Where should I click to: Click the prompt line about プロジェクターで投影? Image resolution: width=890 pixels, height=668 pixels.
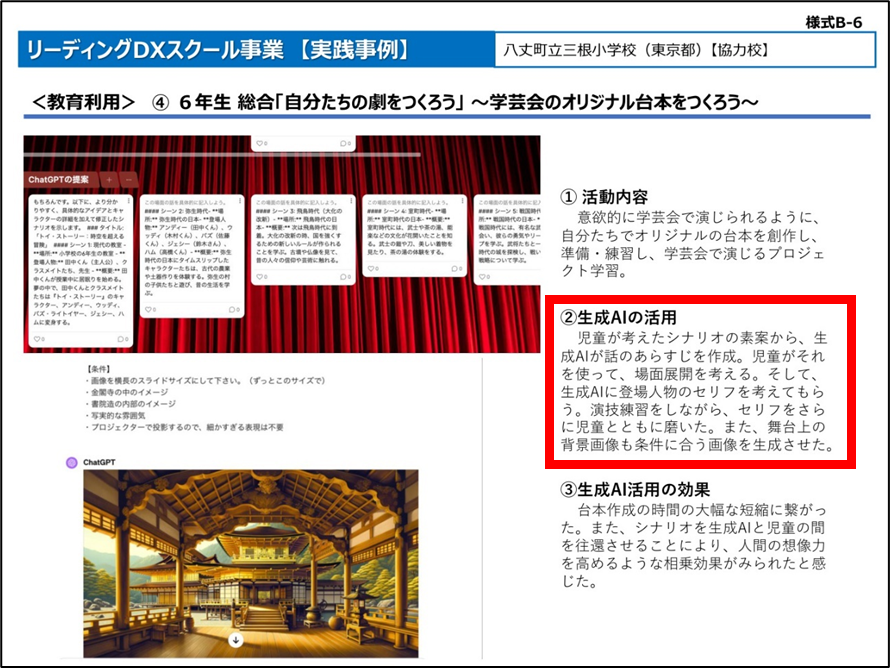tap(184, 427)
